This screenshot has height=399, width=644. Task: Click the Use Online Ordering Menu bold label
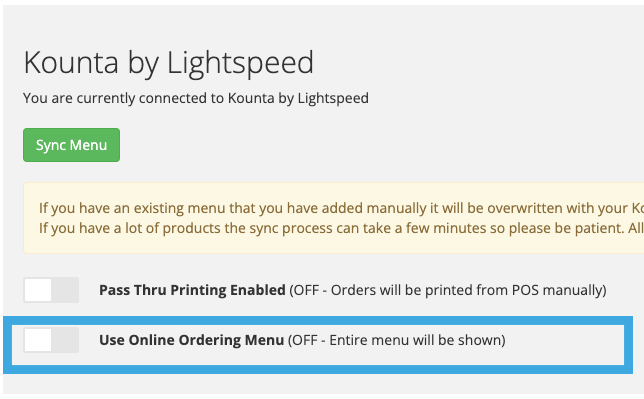[x=191, y=340]
